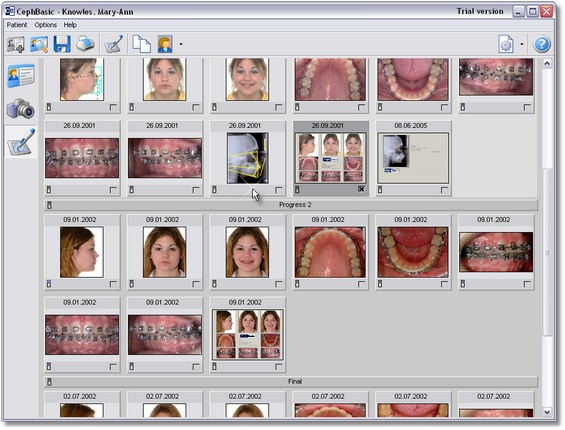Save with the floppy disk icon

coord(62,44)
